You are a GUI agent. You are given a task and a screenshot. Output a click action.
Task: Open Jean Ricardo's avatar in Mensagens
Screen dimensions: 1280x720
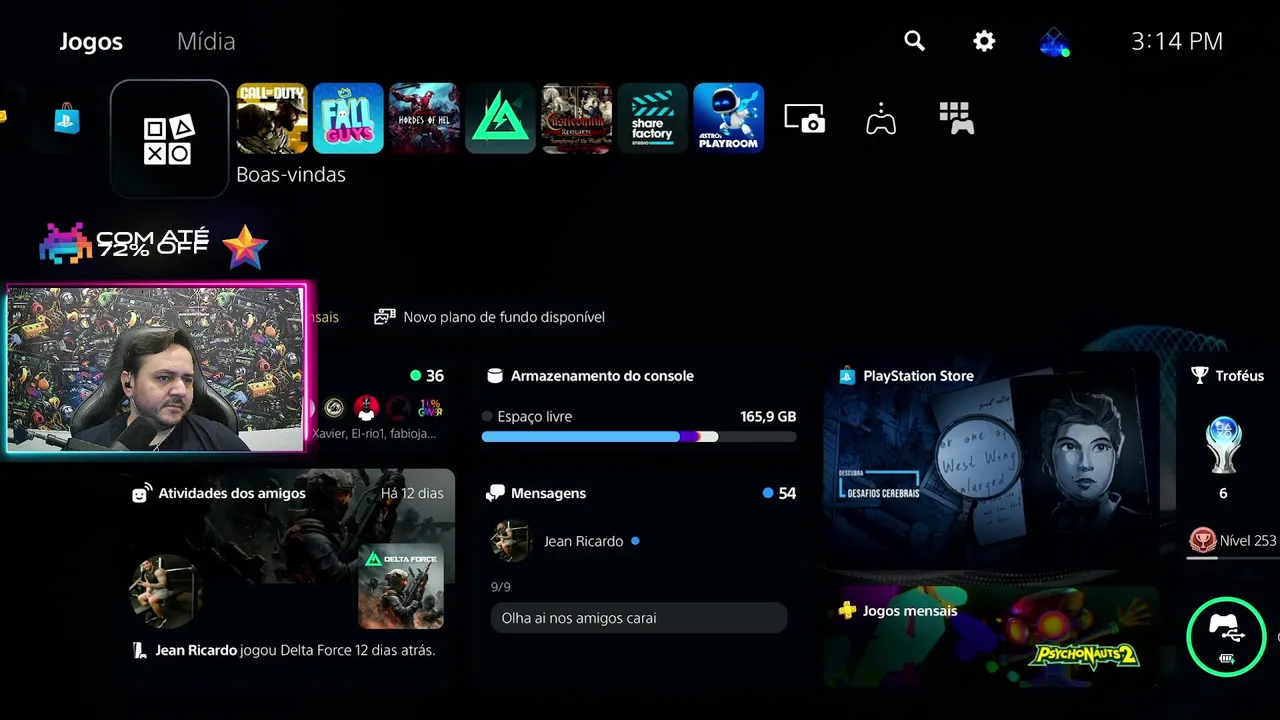pos(511,541)
